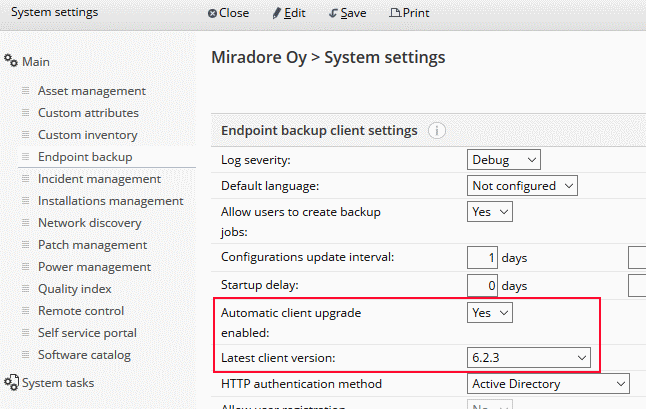Click the list icon beside Remote control
The height and width of the screenshot is (409, 646).
[26, 311]
